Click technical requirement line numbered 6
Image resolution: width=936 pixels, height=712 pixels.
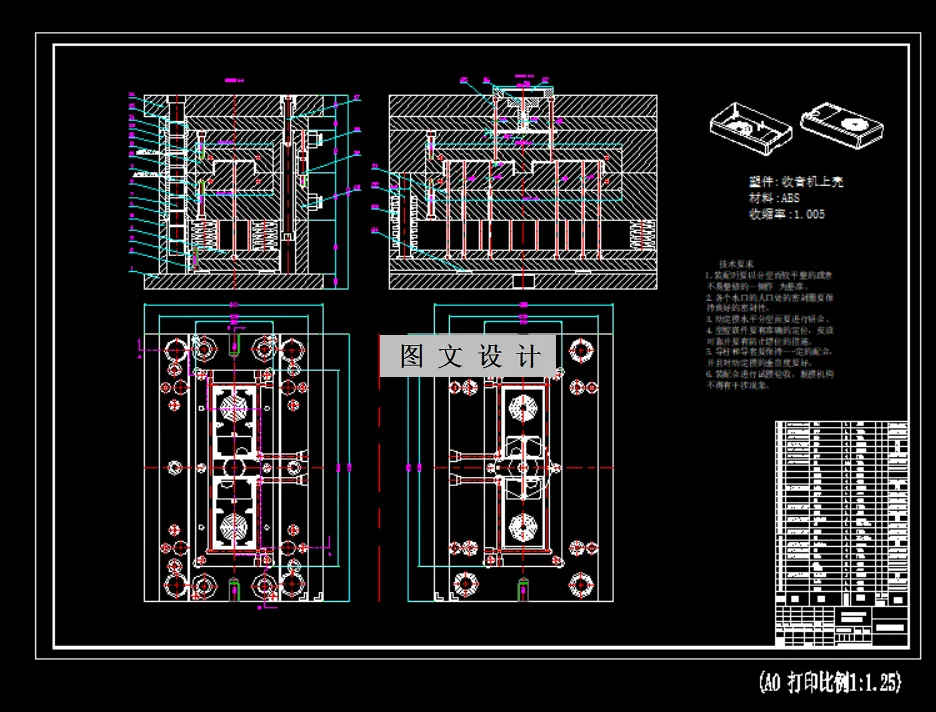[769, 380]
